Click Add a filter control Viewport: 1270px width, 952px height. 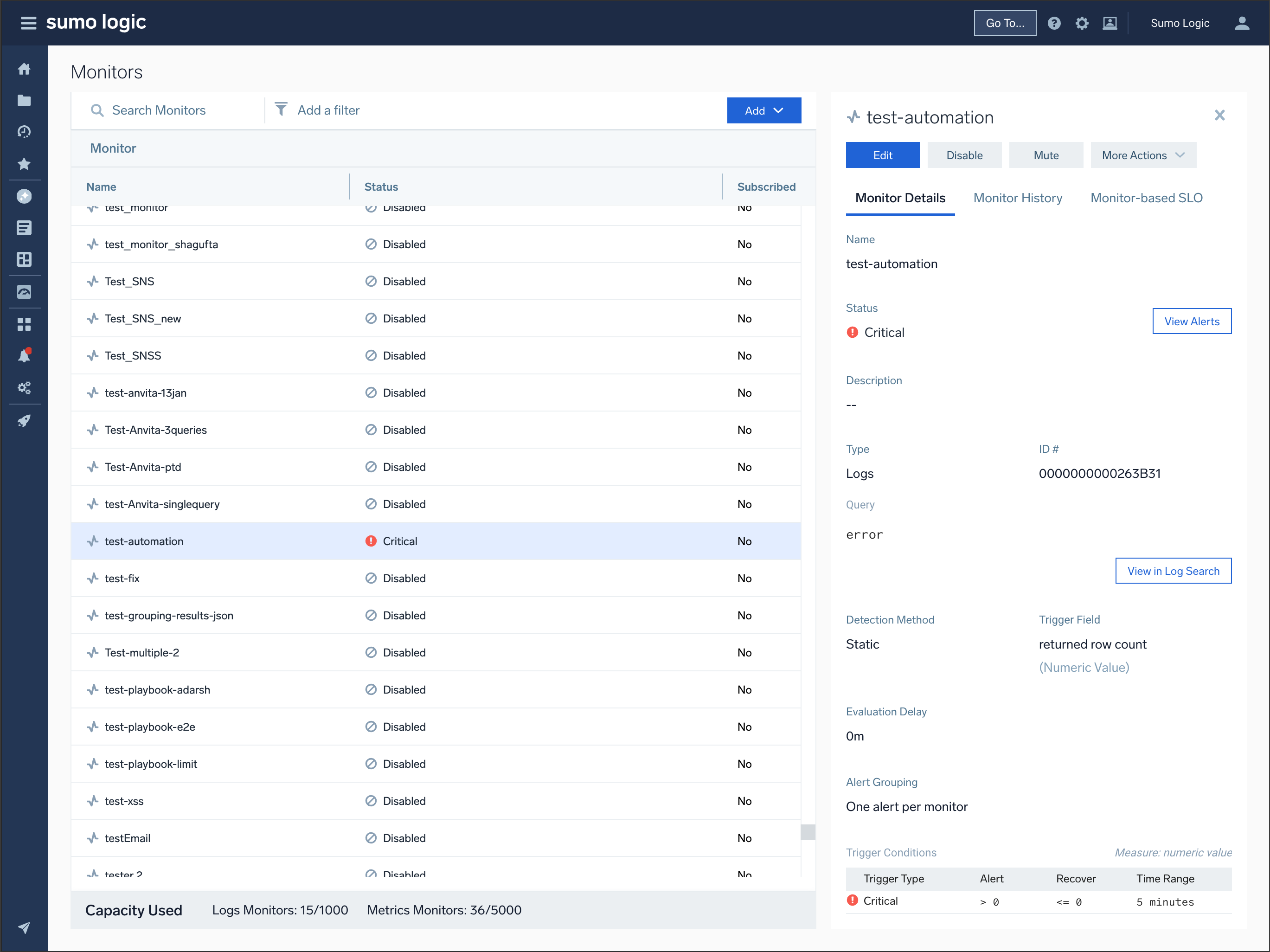(328, 110)
